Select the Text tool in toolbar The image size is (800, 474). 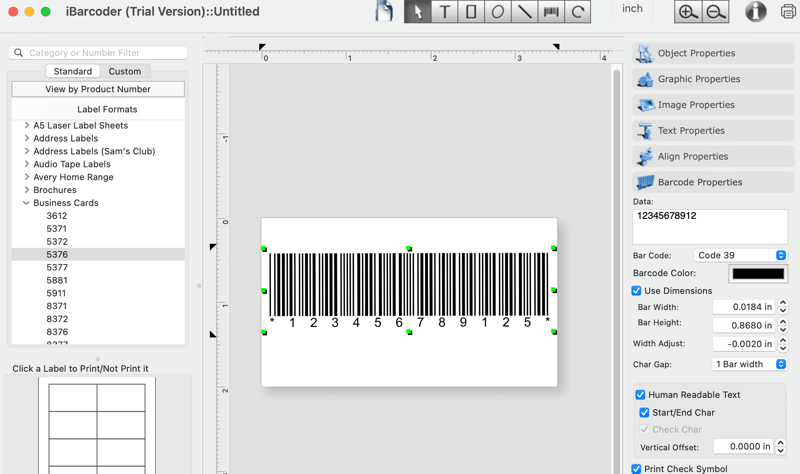pyautogui.click(x=444, y=12)
